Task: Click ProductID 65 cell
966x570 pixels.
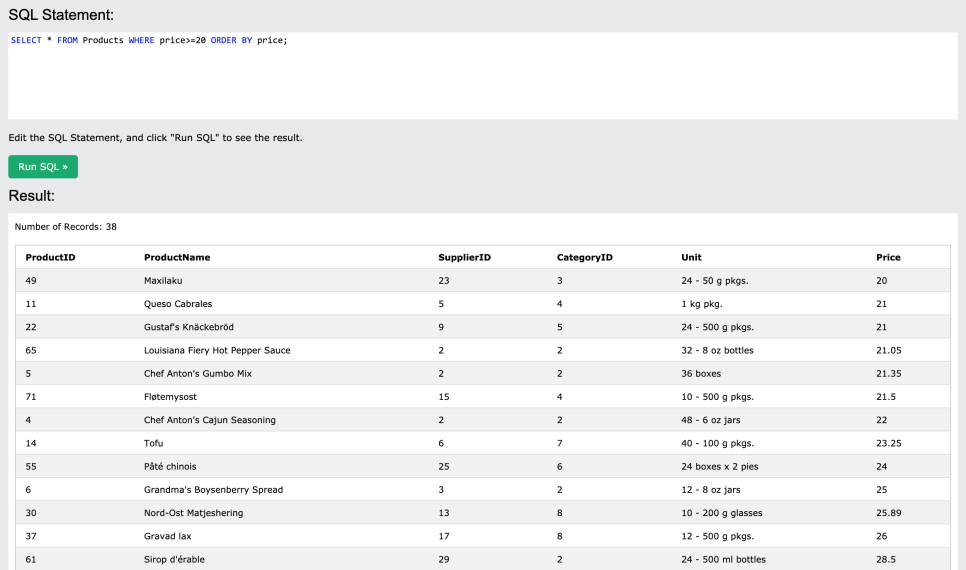Action: pos(31,350)
